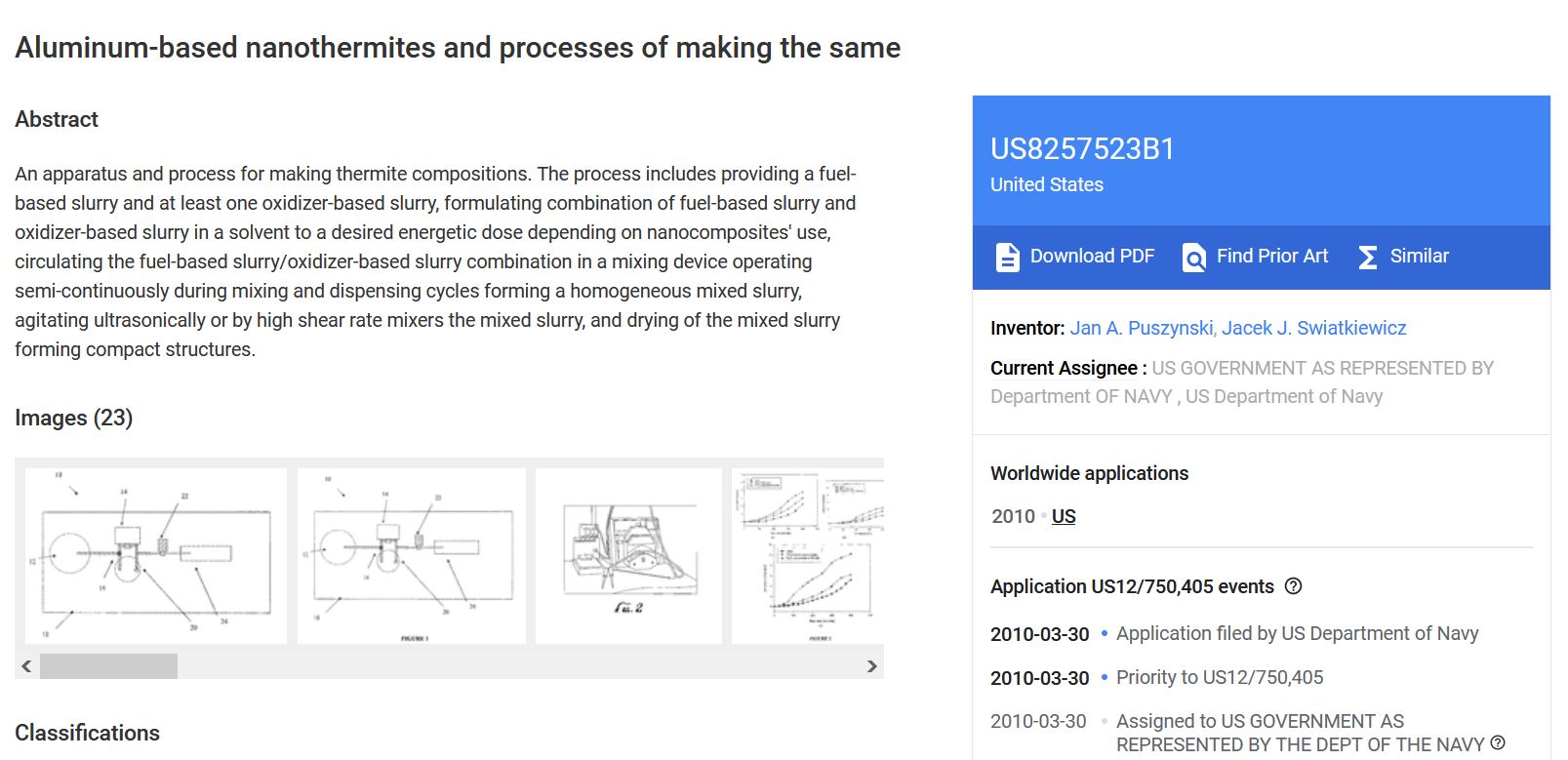This screenshot has height=760, width=1568.
Task: Open second thumbnail labeled Figure 1
Action: (x=412, y=555)
